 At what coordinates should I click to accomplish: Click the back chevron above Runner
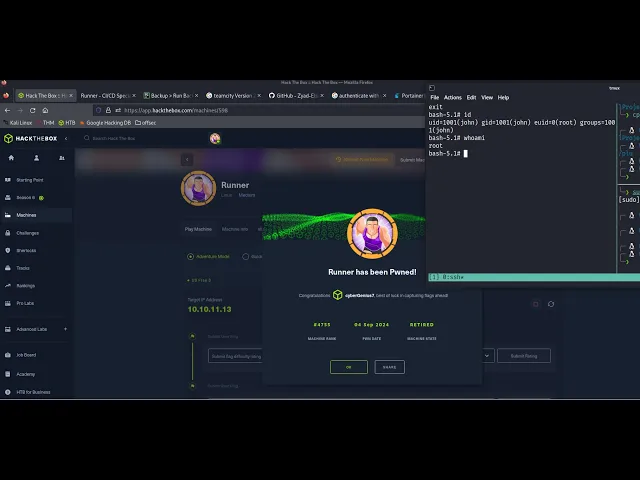point(187,160)
